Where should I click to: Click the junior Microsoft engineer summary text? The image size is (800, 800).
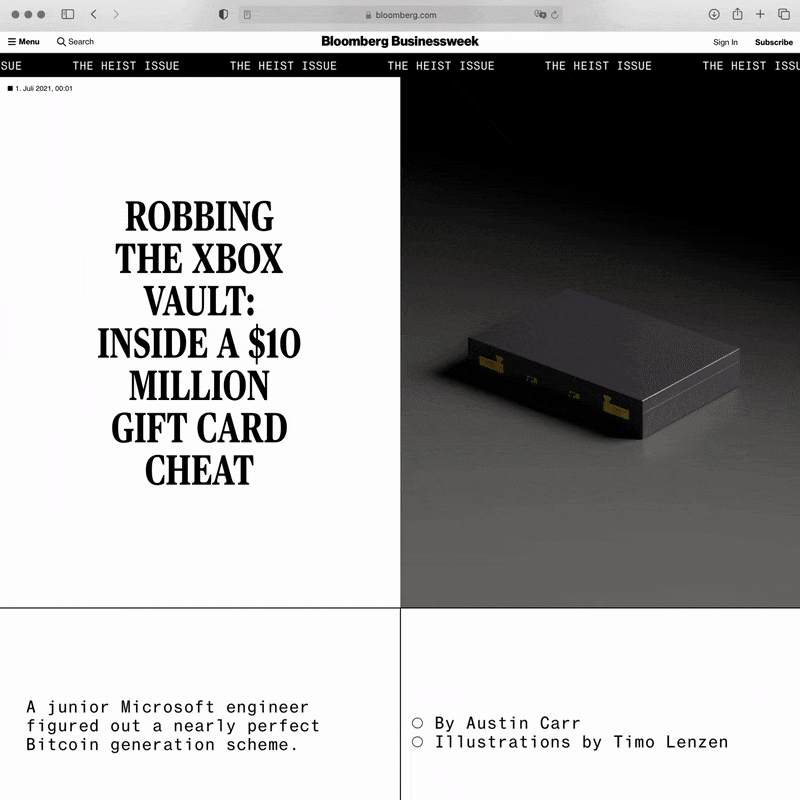172,726
